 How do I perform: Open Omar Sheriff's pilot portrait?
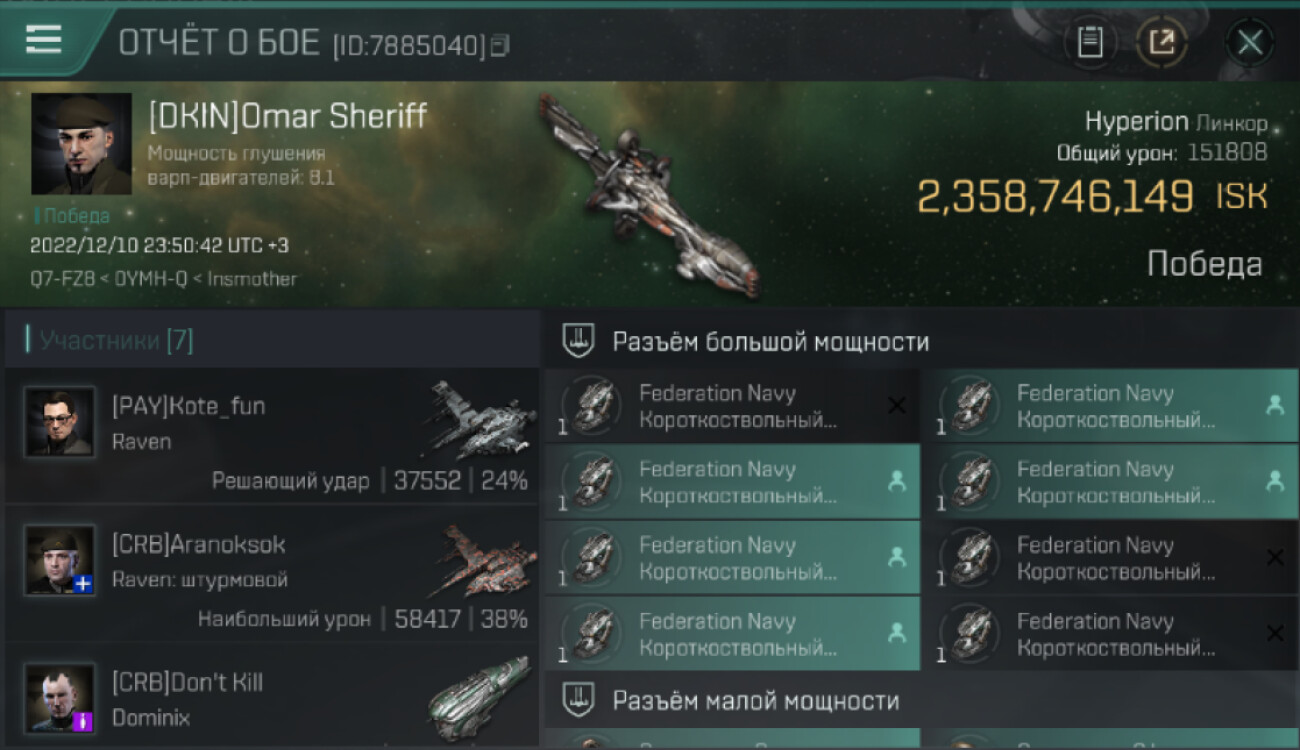81,144
